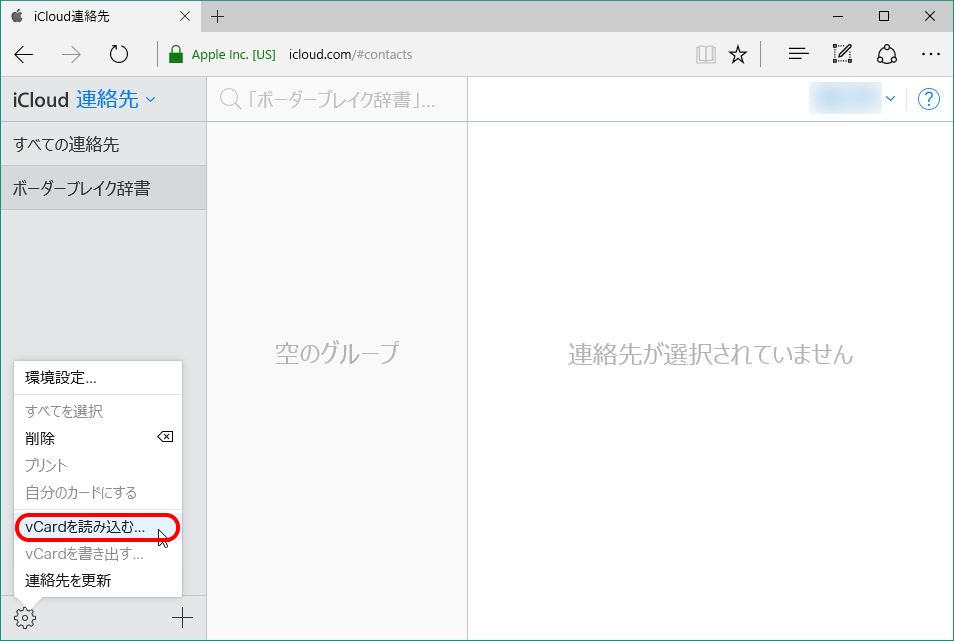
Task: Click the iCloud help question mark icon
Action: pos(928,99)
